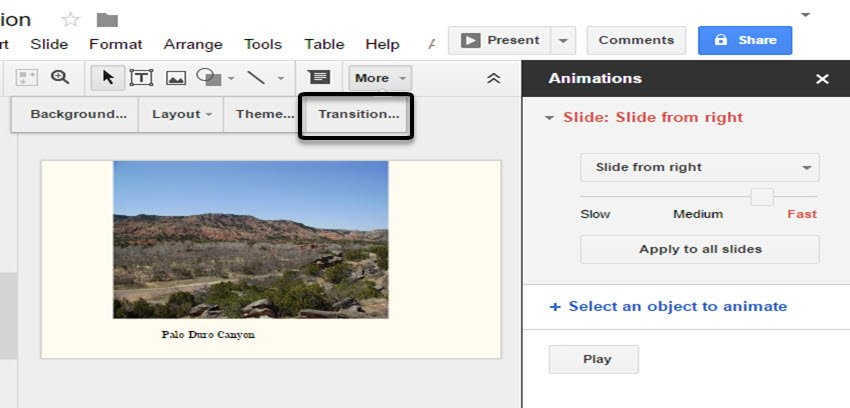Open the Layout dropdown

(x=181, y=114)
